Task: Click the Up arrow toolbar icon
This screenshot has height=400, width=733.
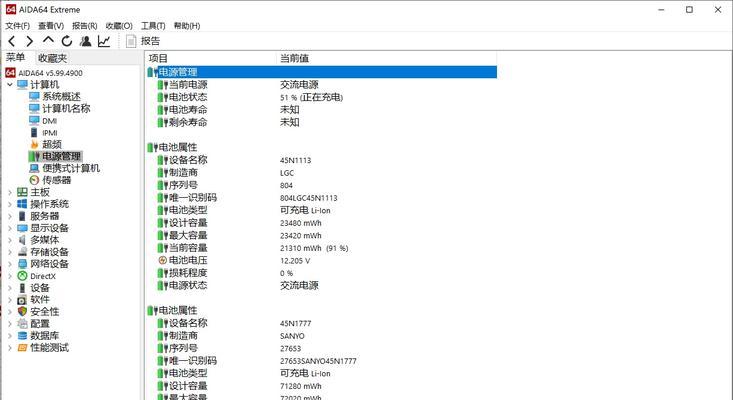Action: tap(48, 41)
